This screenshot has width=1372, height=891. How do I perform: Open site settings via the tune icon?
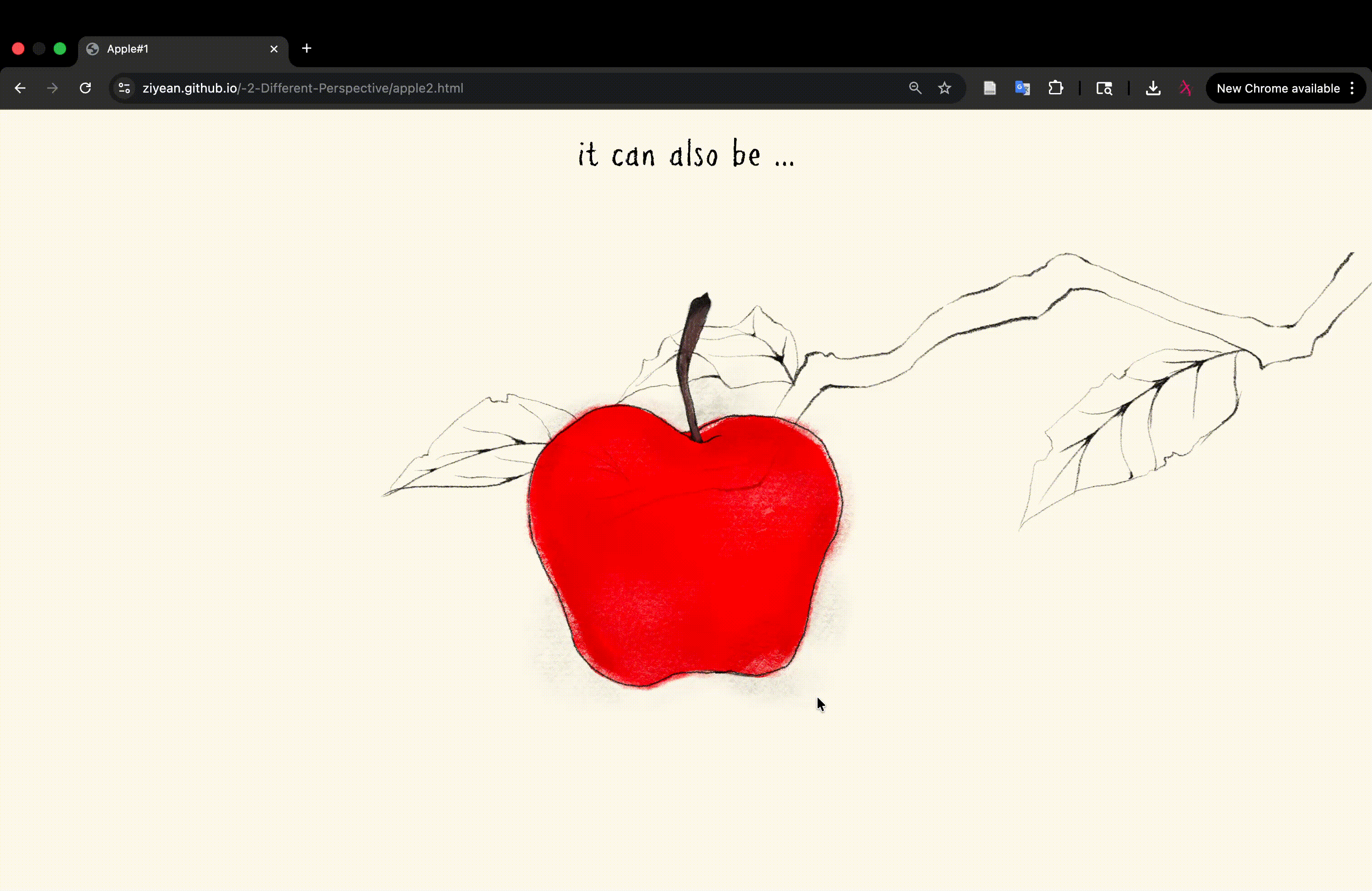click(124, 88)
